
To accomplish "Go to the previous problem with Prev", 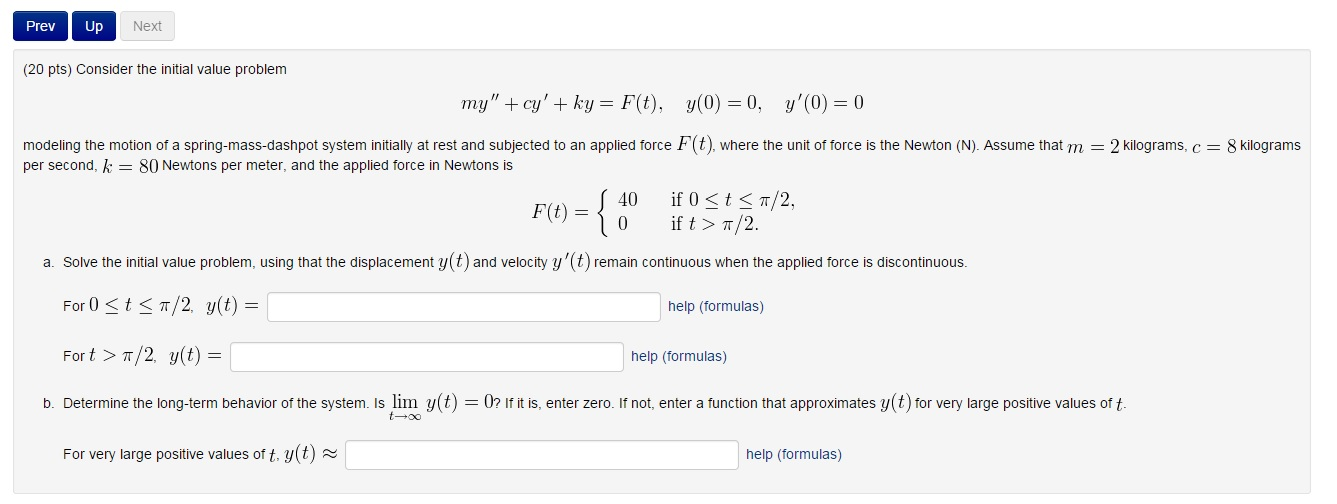I will click(x=41, y=26).
